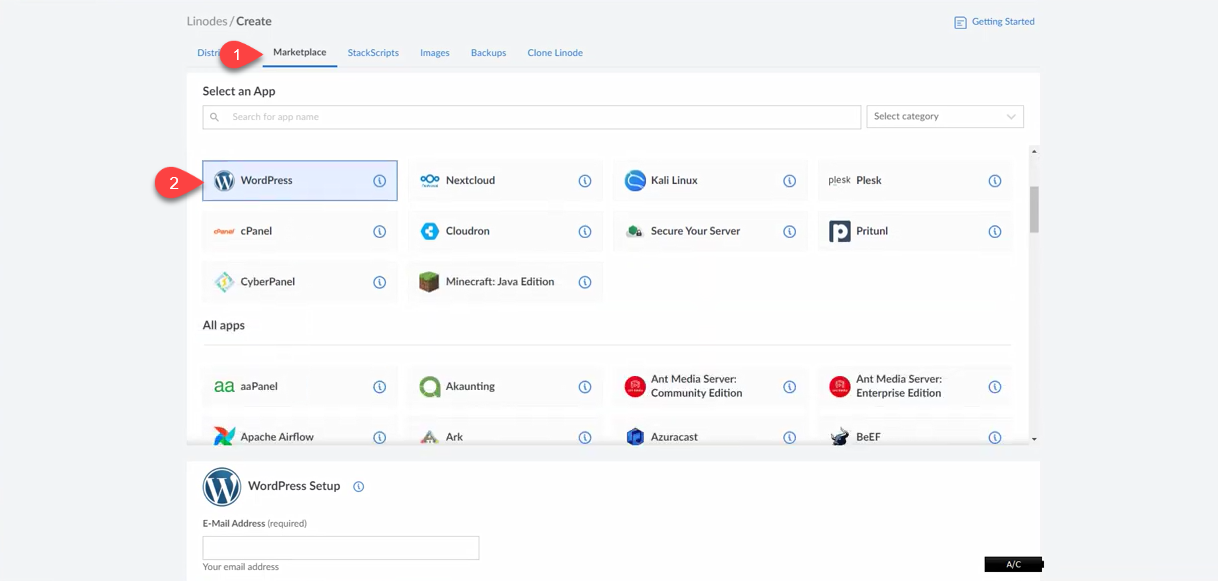Viewport: 1218px width, 581px height.
Task: Click the Nextcloud logo icon
Action: 430,181
